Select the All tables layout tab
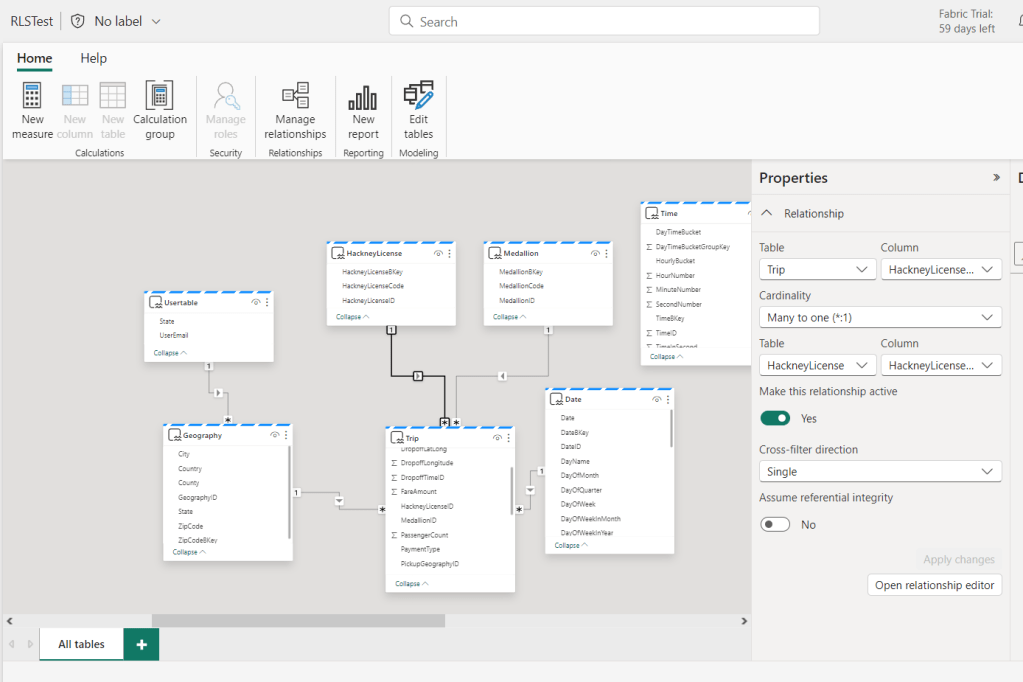The width and height of the screenshot is (1023, 682). coord(81,645)
